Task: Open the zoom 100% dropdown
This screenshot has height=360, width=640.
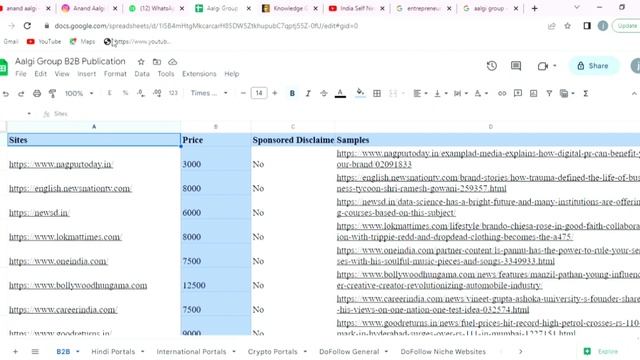Action: tap(79, 93)
